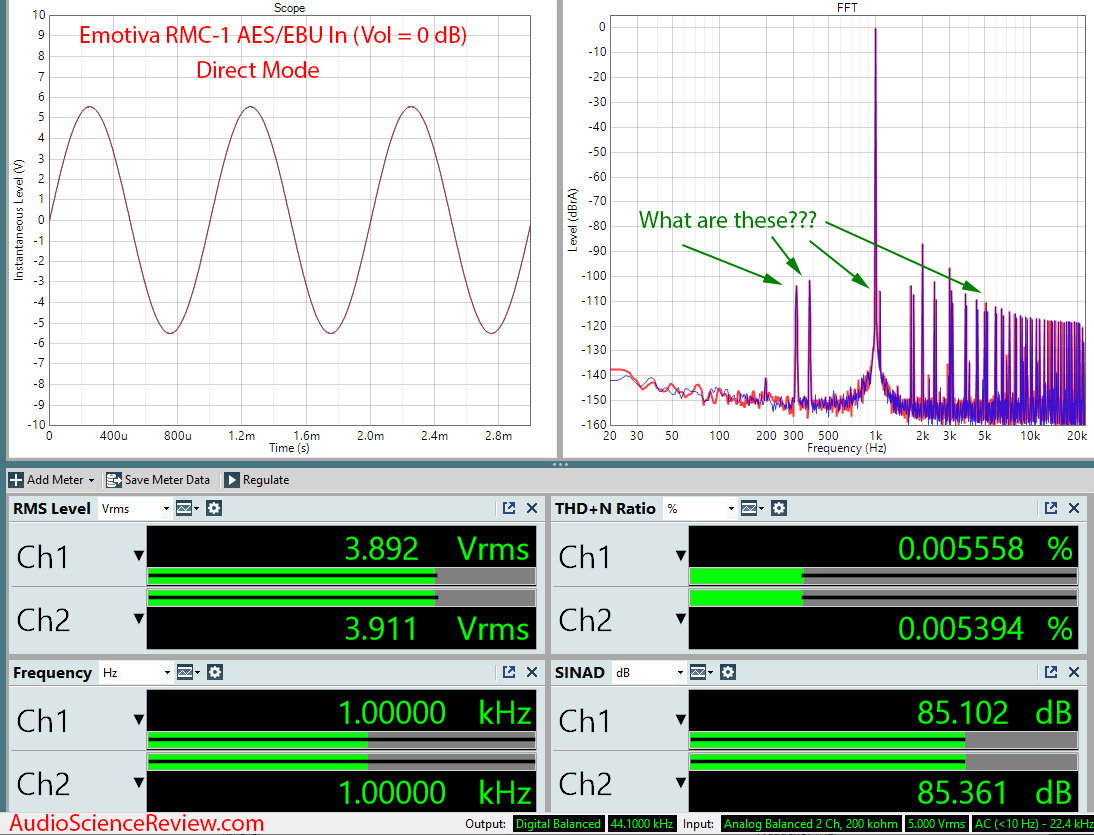Click the Frequency Ch1 1.00000 kHz reading
1094x835 pixels.
tap(435, 712)
